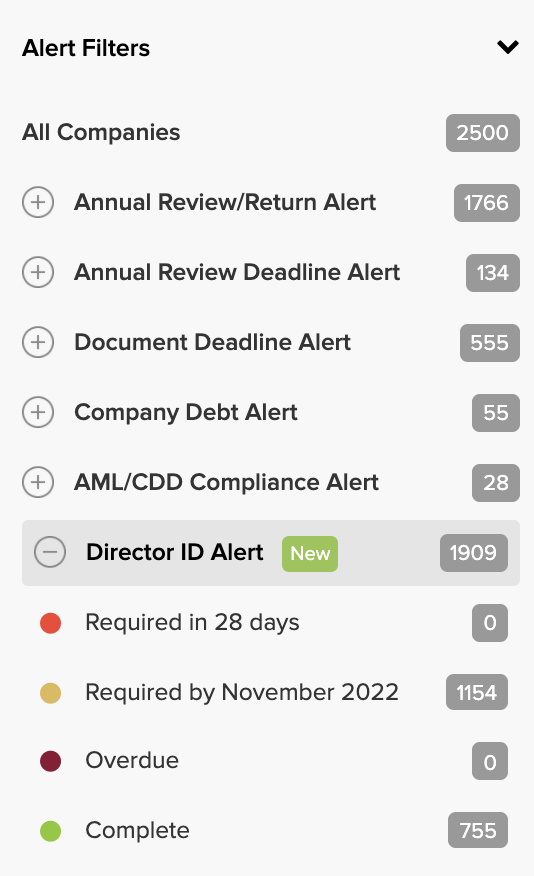The height and width of the screenshot is (876, 534).
Task: Expand Annual Review/Return Alert plus icon
Action: coord(38,202)
